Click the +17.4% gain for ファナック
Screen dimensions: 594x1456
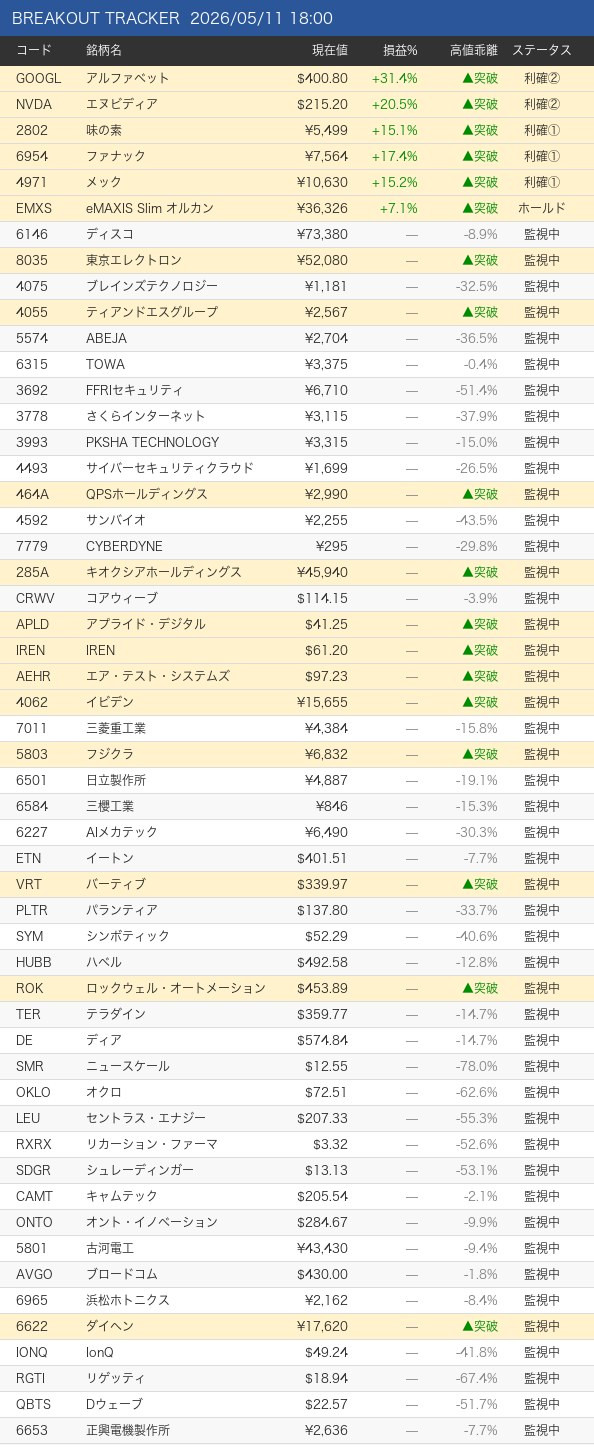(395, 156)
